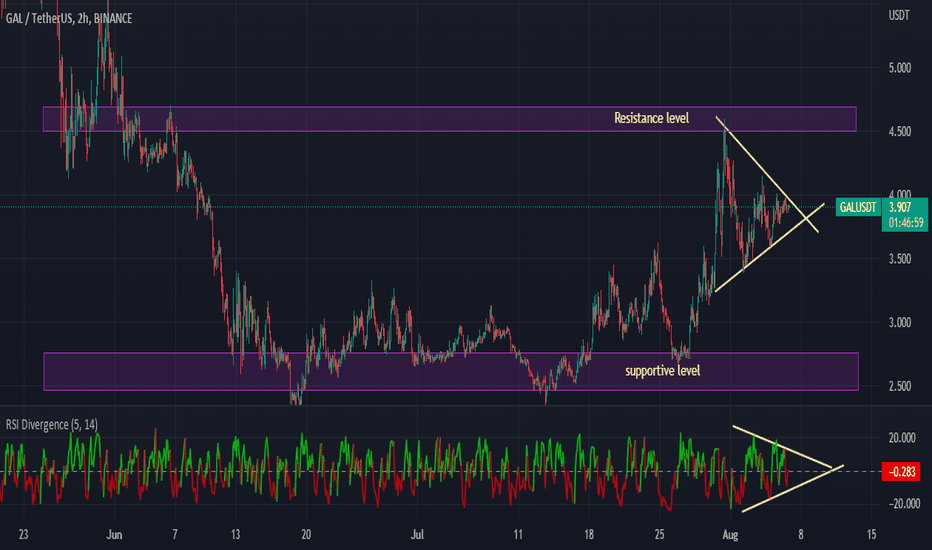
Task: Click the 11 date on time axis
Action: 518,535
